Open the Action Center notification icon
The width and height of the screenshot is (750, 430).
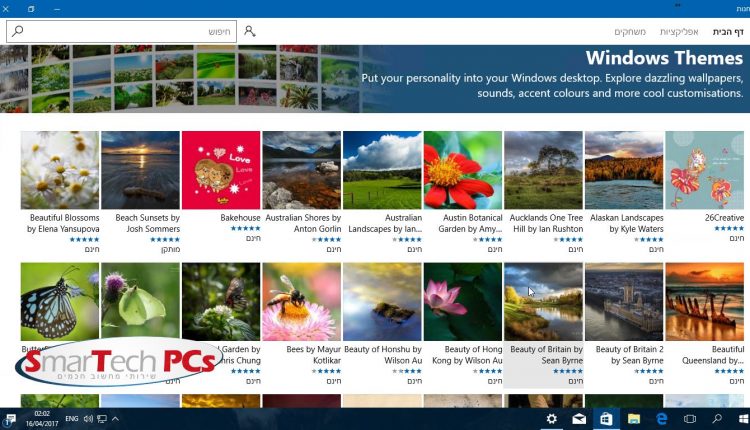pos(10,419)
